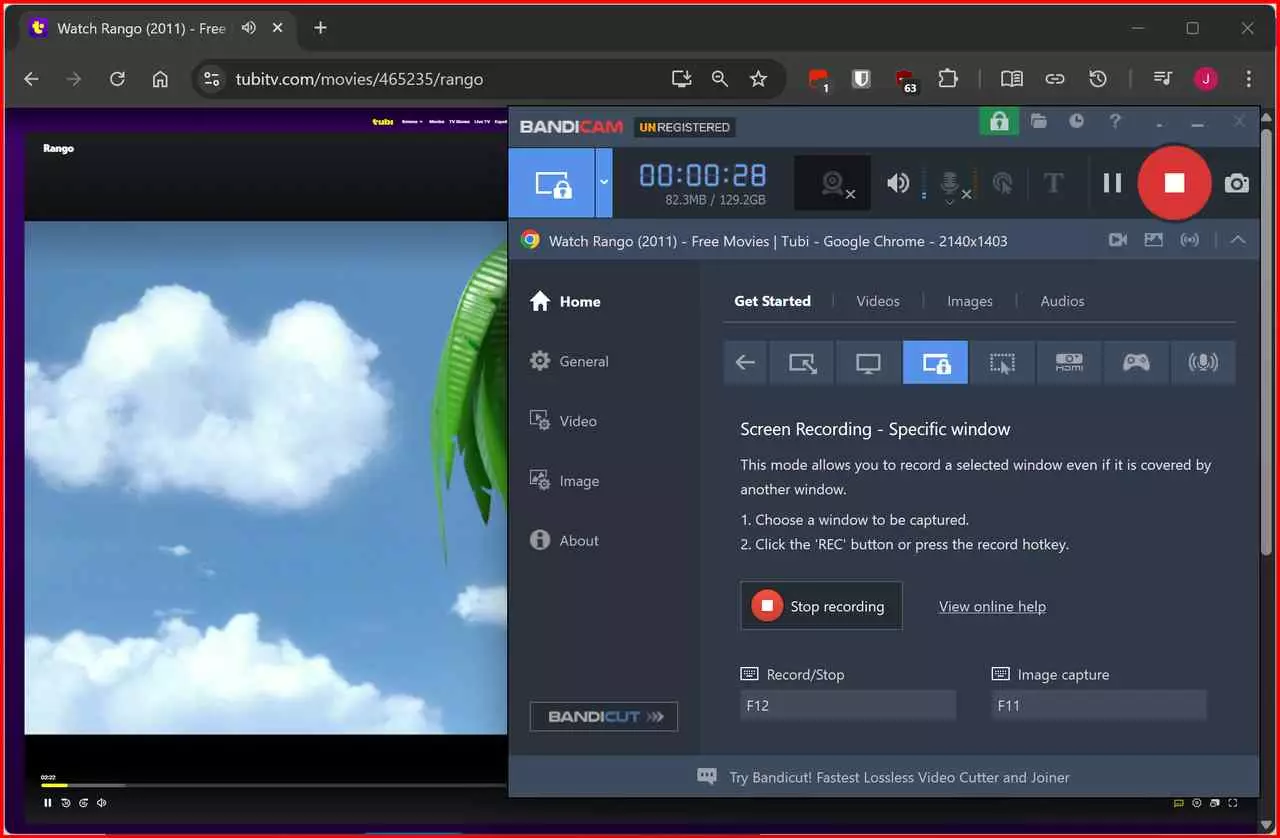1280x838 pixels.
Task: Open the View online help link
Action: click(x=992, y=606)
